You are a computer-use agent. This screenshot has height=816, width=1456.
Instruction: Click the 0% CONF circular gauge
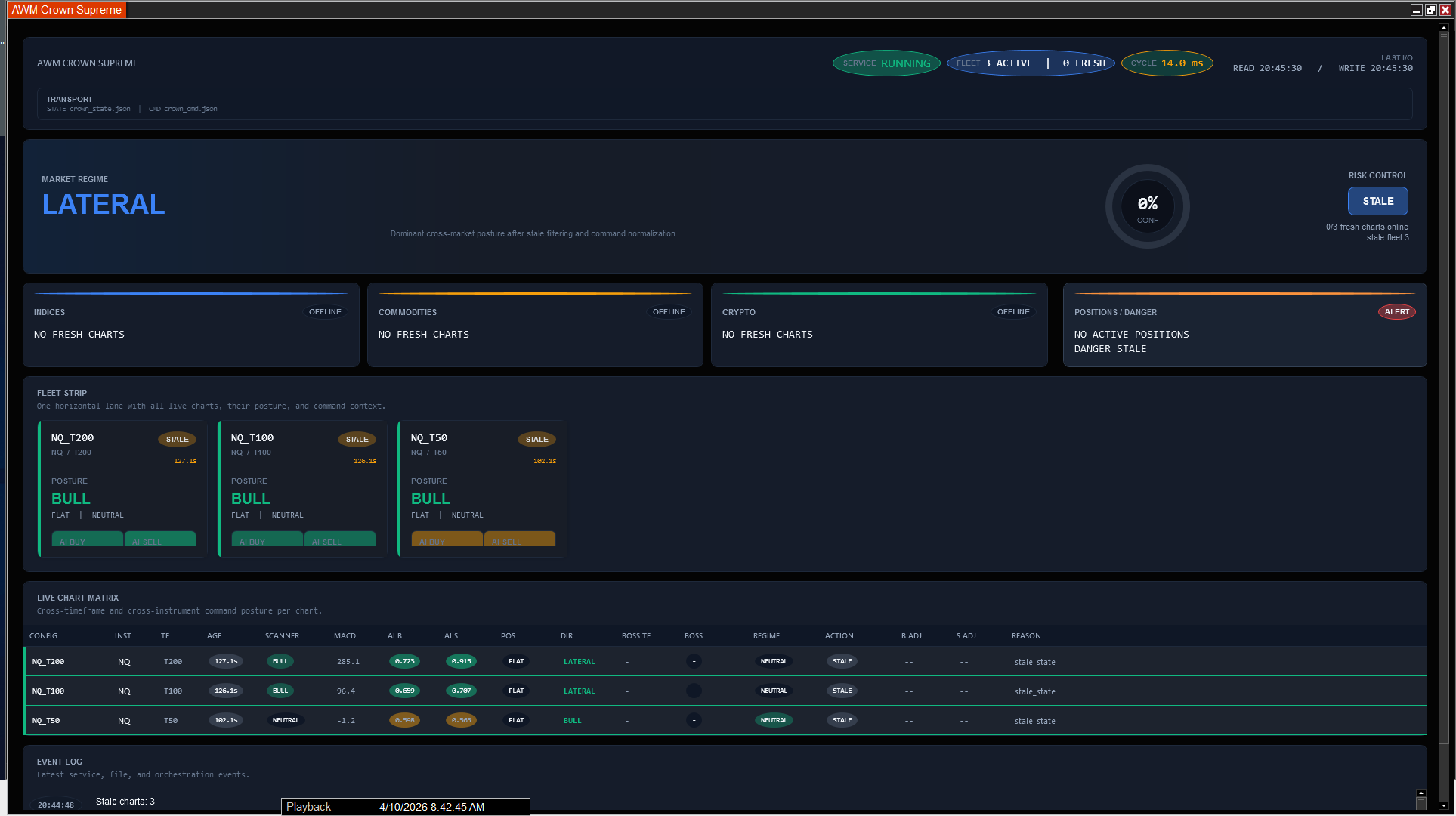[1148, 206]
